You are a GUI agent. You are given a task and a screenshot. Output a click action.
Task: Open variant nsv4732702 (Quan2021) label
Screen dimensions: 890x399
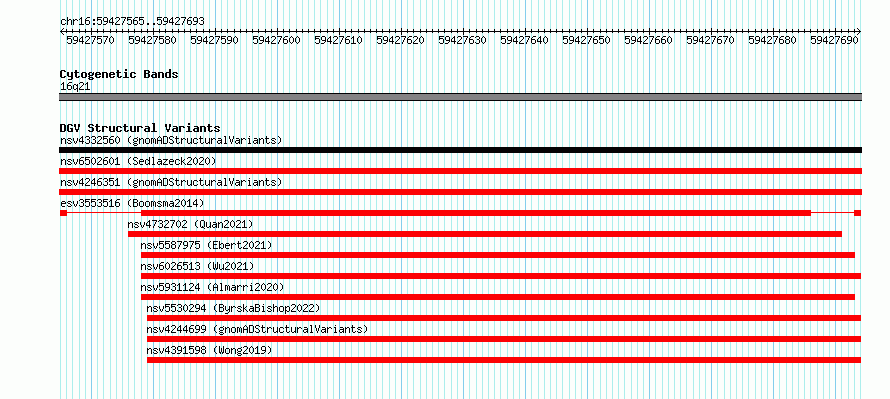click(x=190, y=224)
